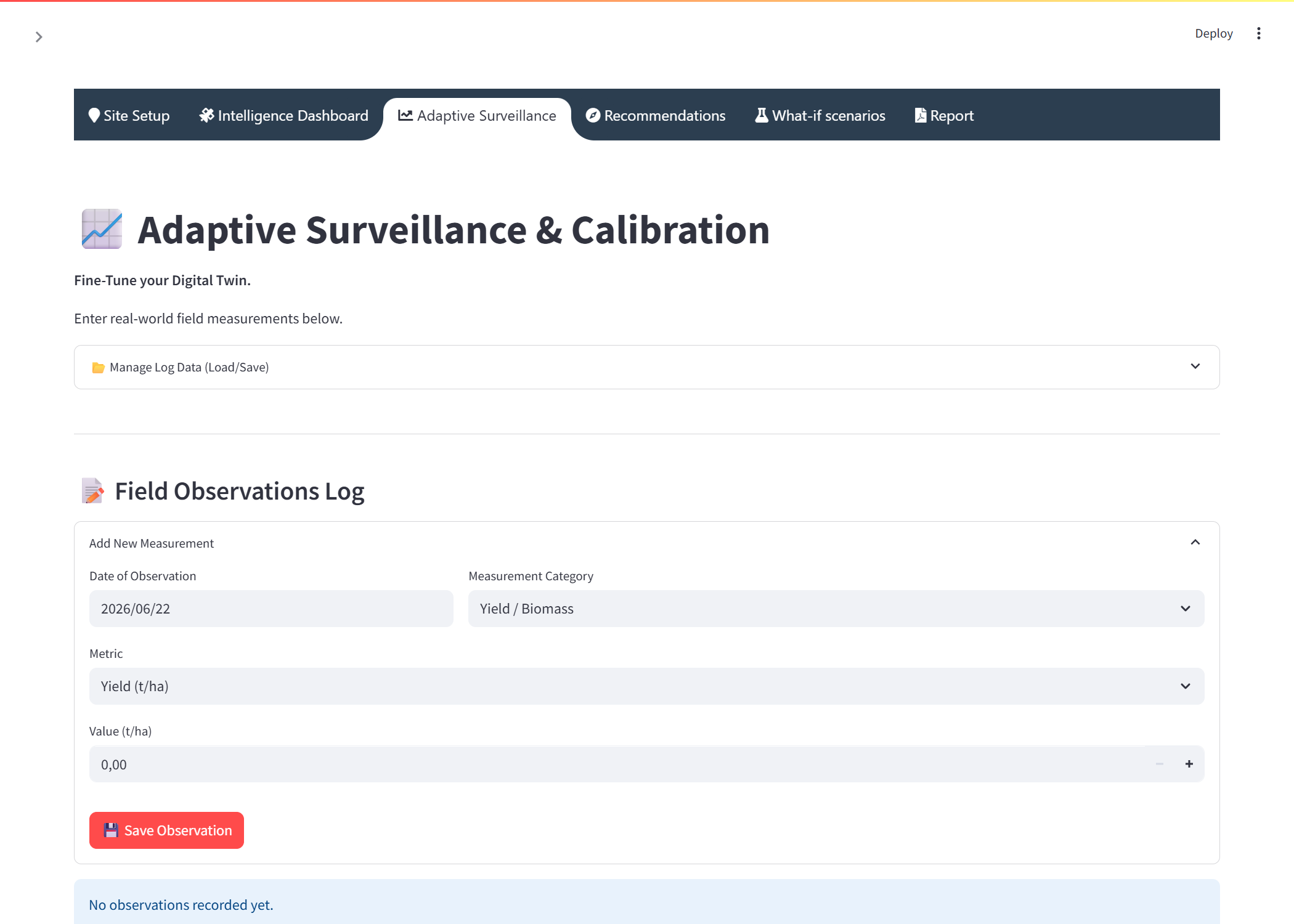Select the Adaptive Surveillance tab
This screenshot has width=1294, height=924.
click(x=477, y=115)
